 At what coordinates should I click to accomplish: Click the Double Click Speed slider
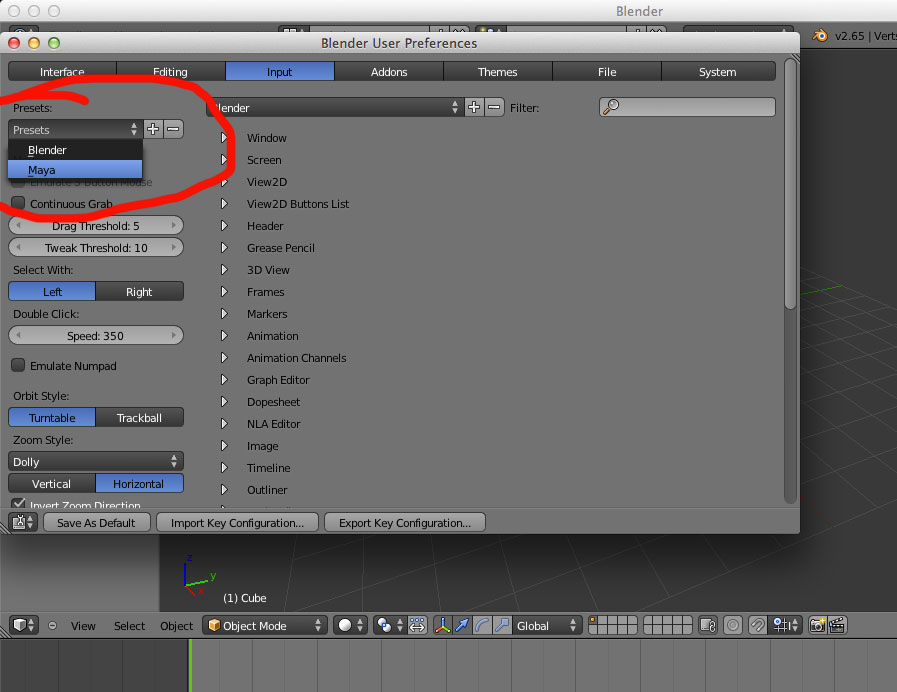coord(96,335)
